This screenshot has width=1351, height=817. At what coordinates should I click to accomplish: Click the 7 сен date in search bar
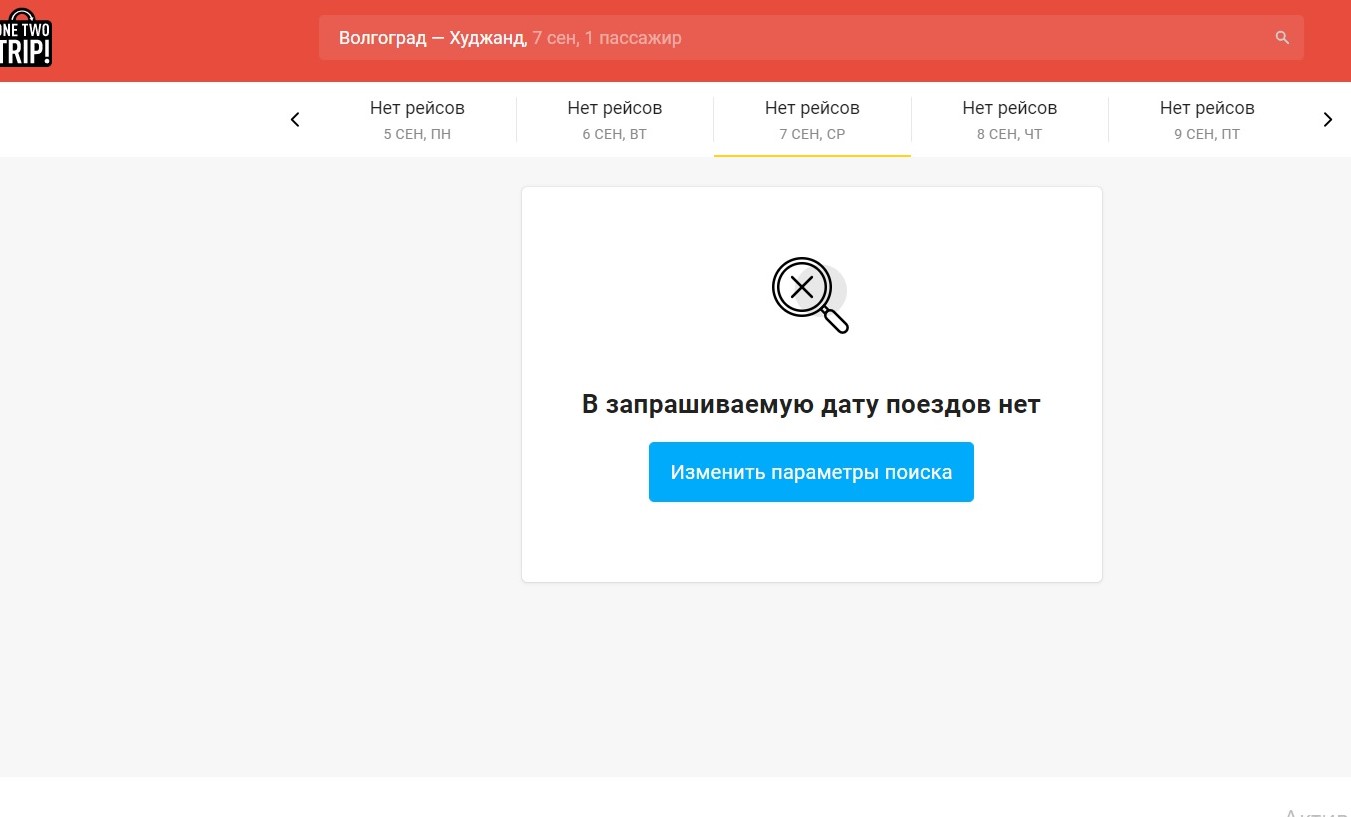[553, 38]
